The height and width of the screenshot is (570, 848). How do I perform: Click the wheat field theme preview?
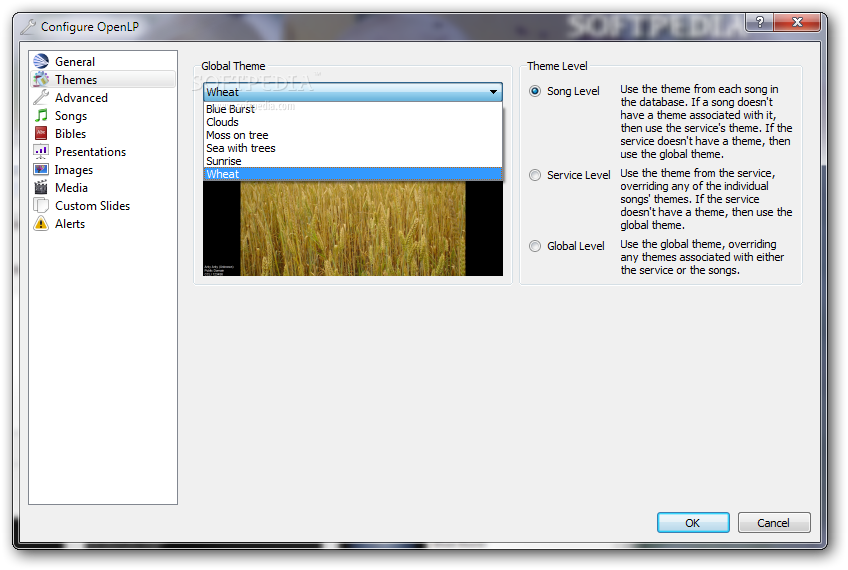click(353, 228)
